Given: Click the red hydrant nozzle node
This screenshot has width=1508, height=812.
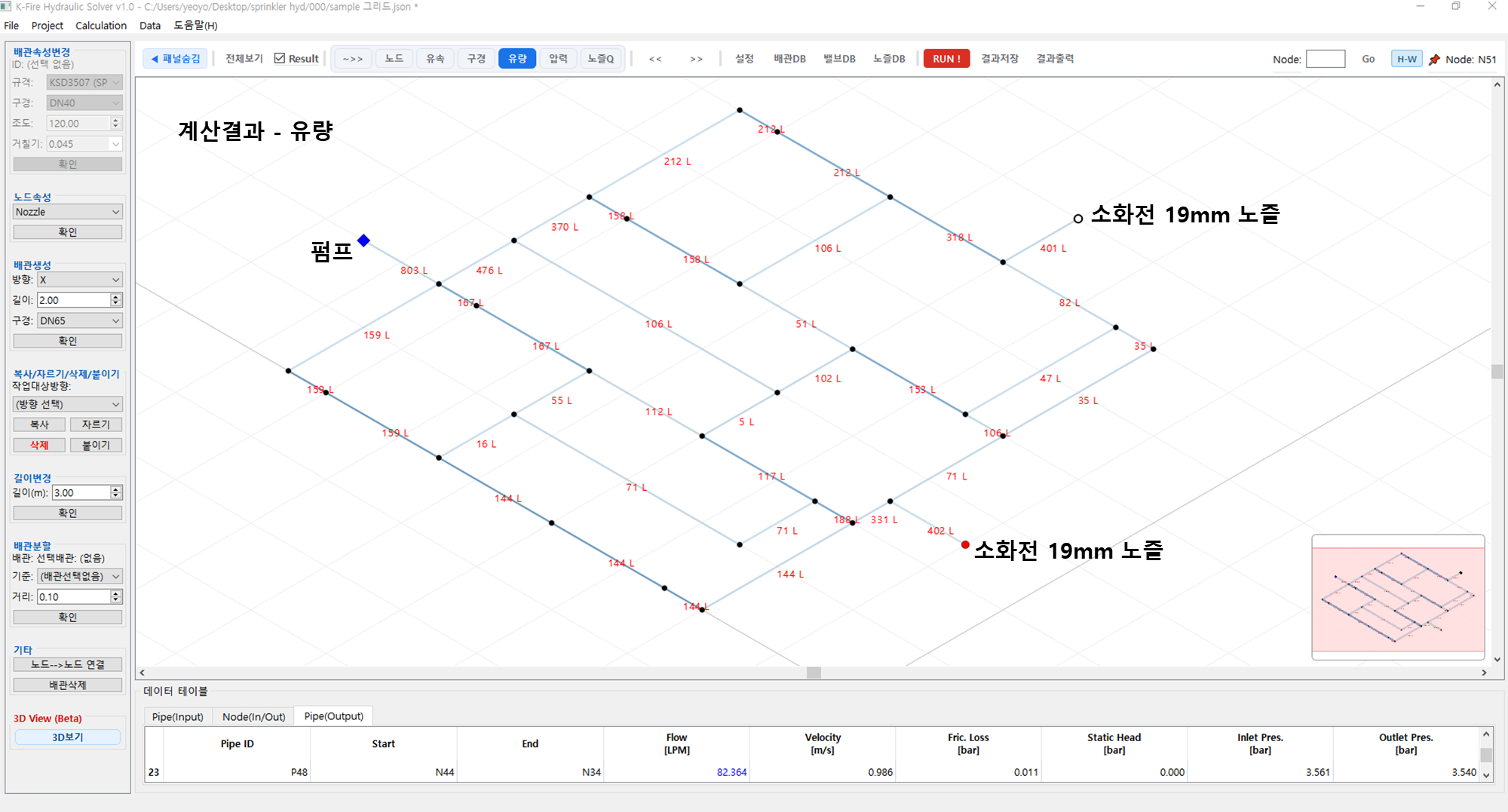Looking at the screenshot, I should coord(965,544).
